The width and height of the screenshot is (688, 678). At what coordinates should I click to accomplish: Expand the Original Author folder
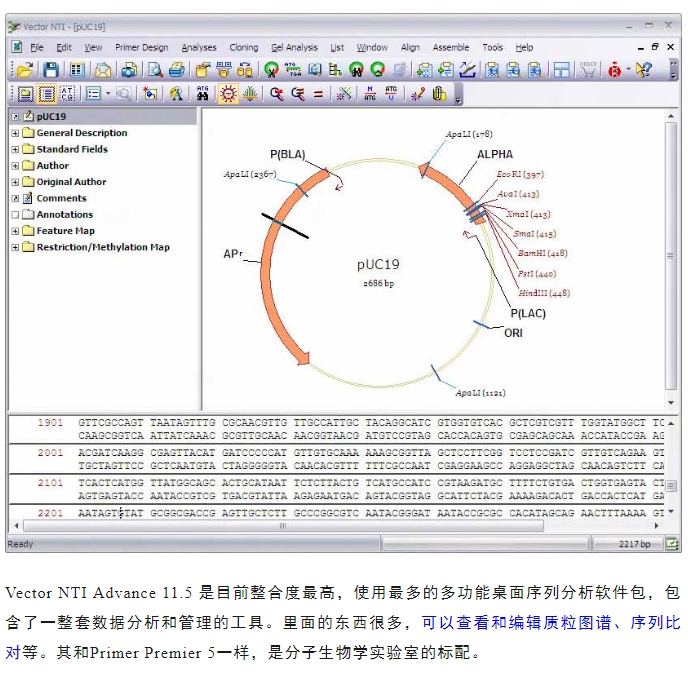(x=15, y=182)
